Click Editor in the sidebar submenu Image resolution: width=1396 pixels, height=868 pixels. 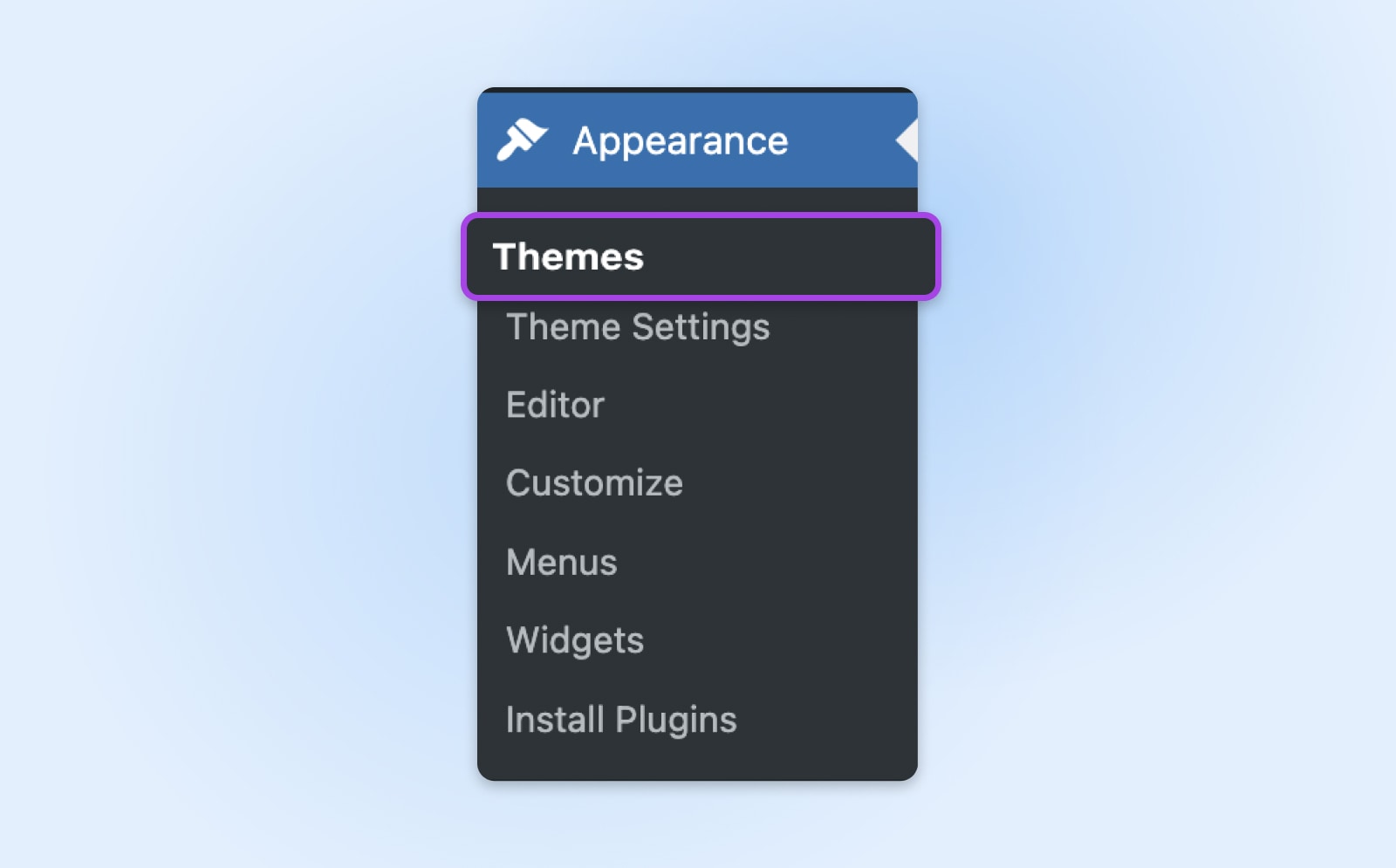tap(555, 405)
